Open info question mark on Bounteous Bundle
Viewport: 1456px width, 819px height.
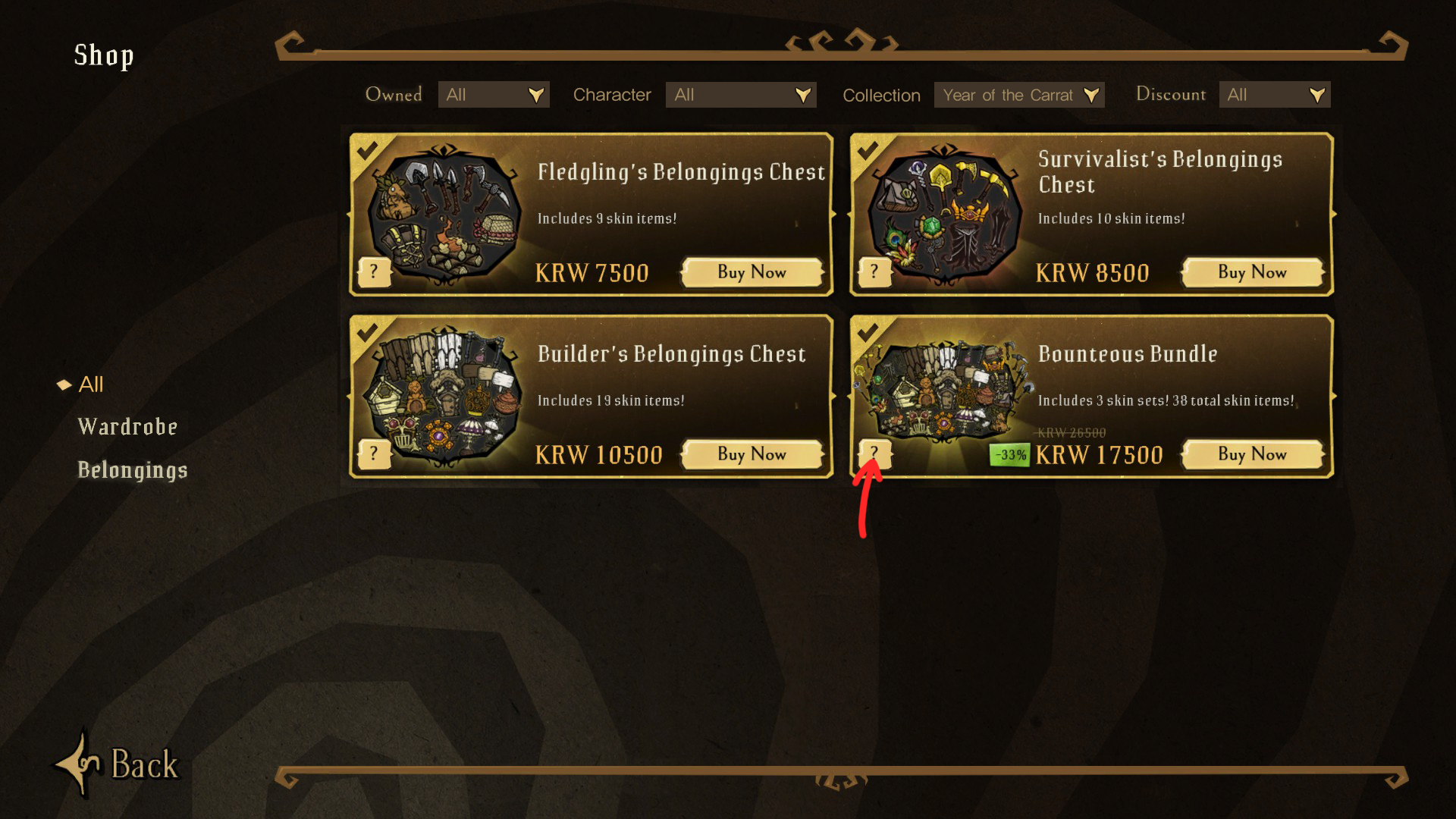pyautogui.click(x=874, y=453)
